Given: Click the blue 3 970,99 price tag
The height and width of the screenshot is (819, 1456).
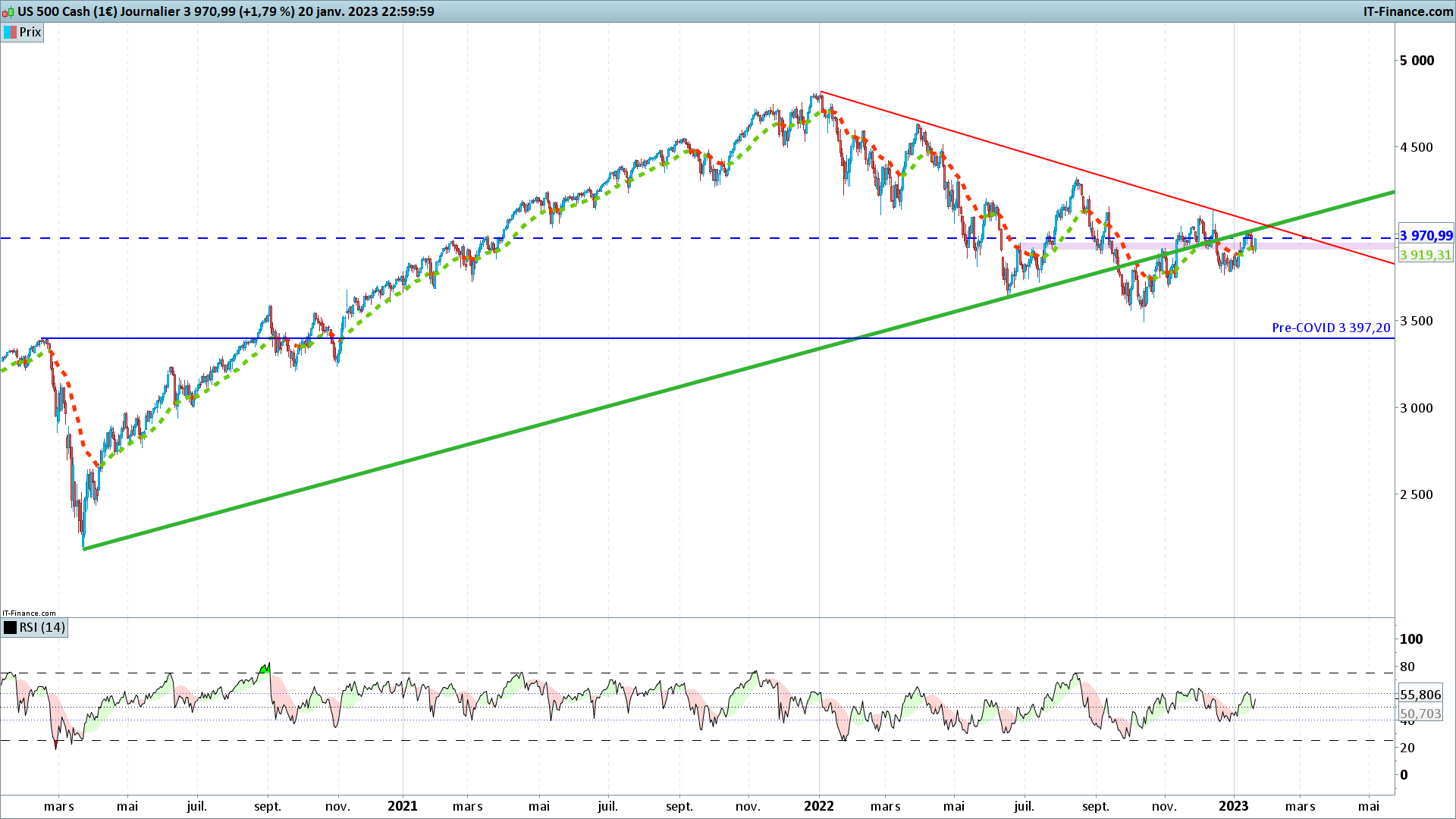Looking at the screenshot, I should 1426,236.
